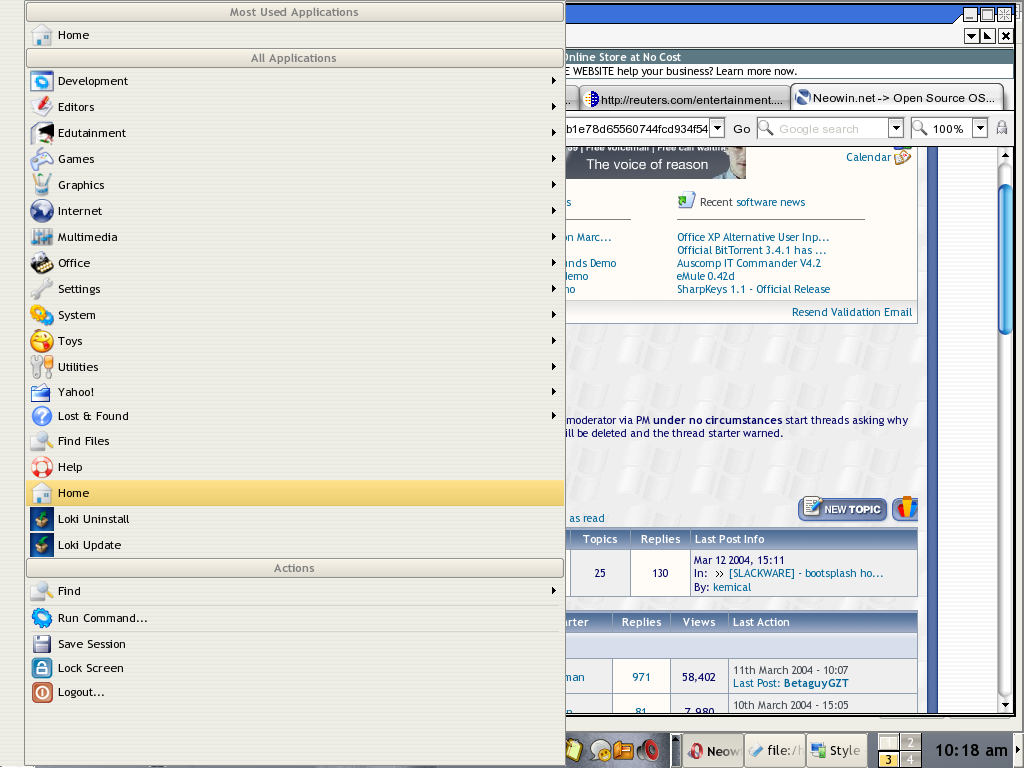Click the Lock Screen padlock icon

click(42, 668)
